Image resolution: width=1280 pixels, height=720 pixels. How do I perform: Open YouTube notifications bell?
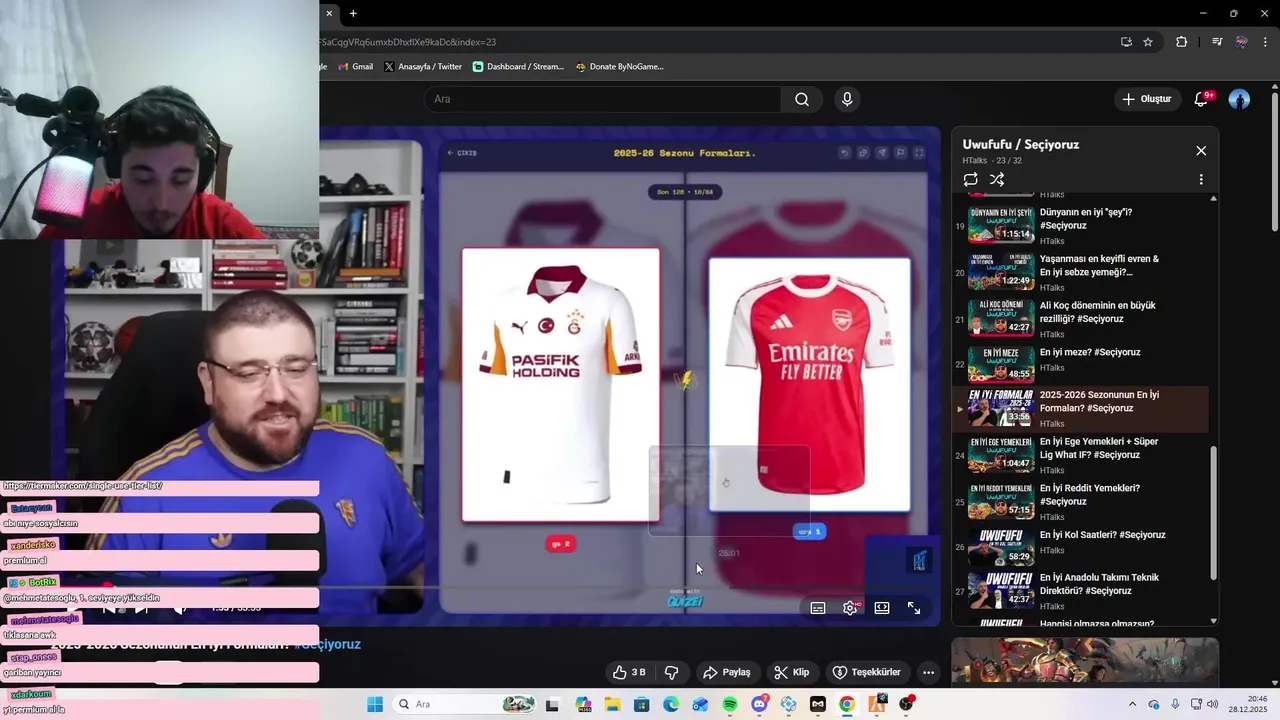click(x=1202, y=99)
